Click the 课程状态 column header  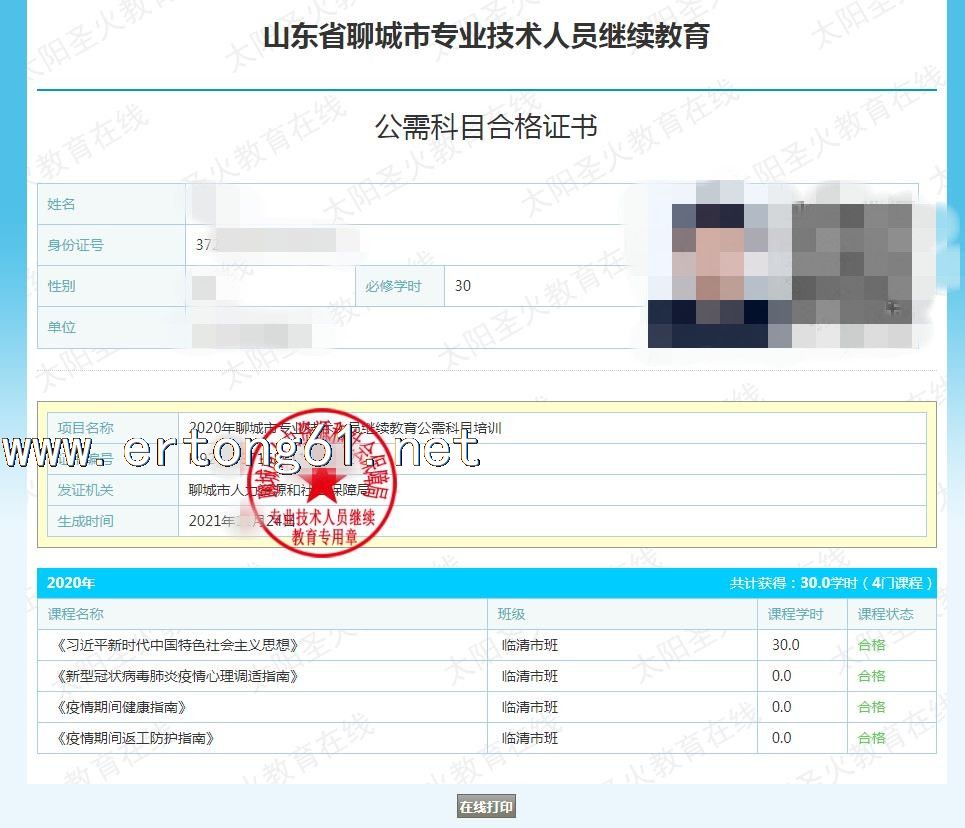[885, 614]
